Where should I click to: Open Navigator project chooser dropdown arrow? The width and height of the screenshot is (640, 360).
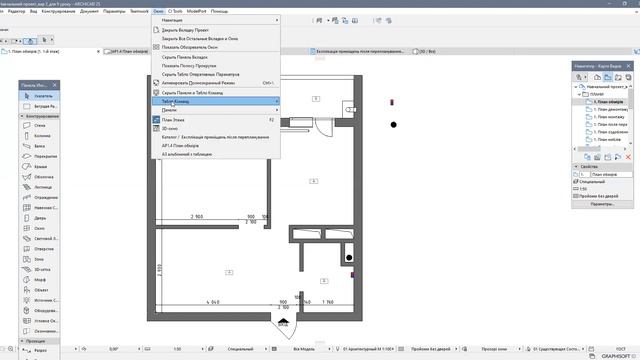[585, 77]
